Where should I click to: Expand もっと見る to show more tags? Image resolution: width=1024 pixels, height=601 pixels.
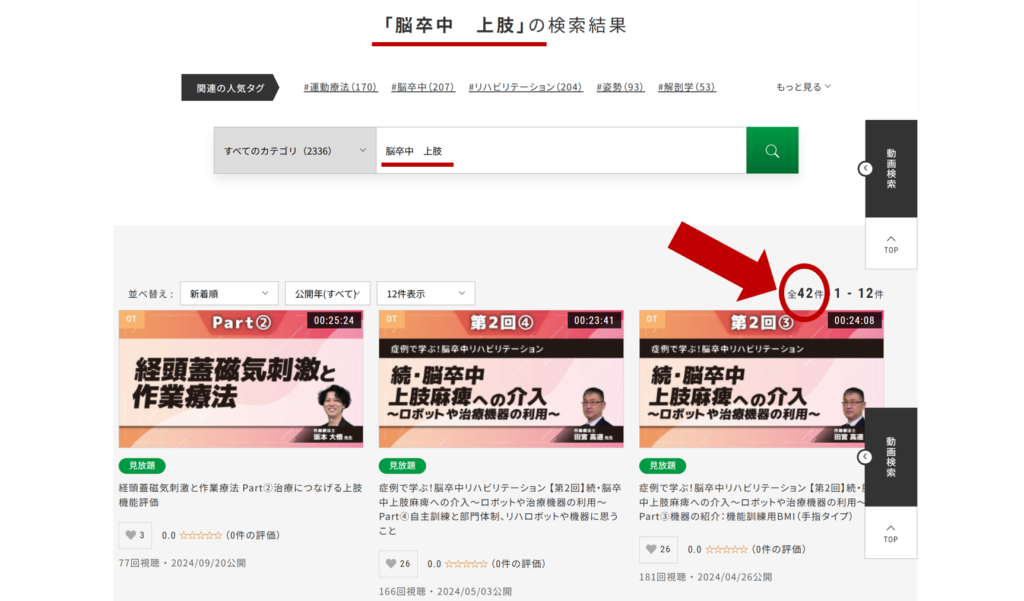(x=803, y=87)
